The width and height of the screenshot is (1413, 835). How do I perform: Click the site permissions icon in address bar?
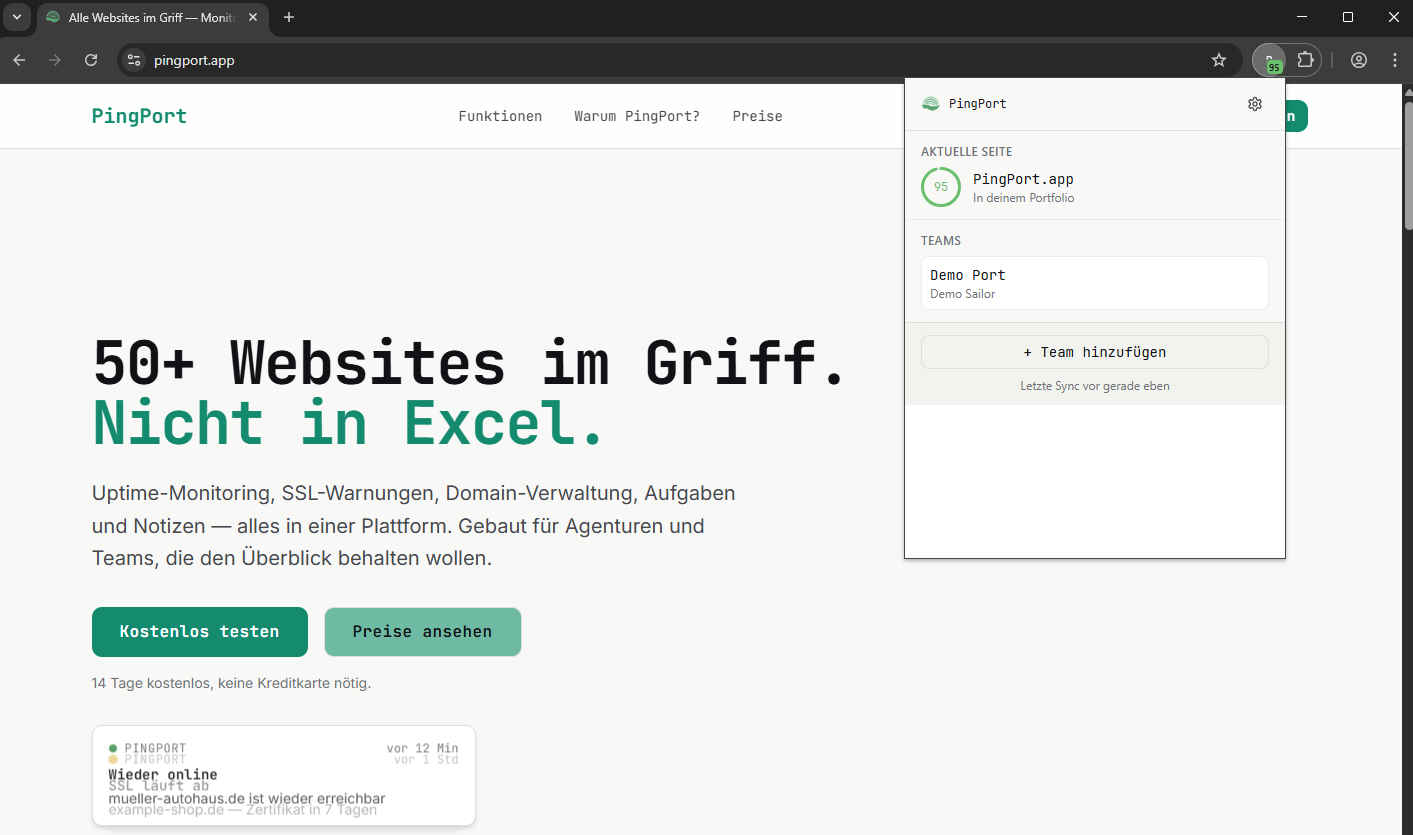tap(133, 60)
